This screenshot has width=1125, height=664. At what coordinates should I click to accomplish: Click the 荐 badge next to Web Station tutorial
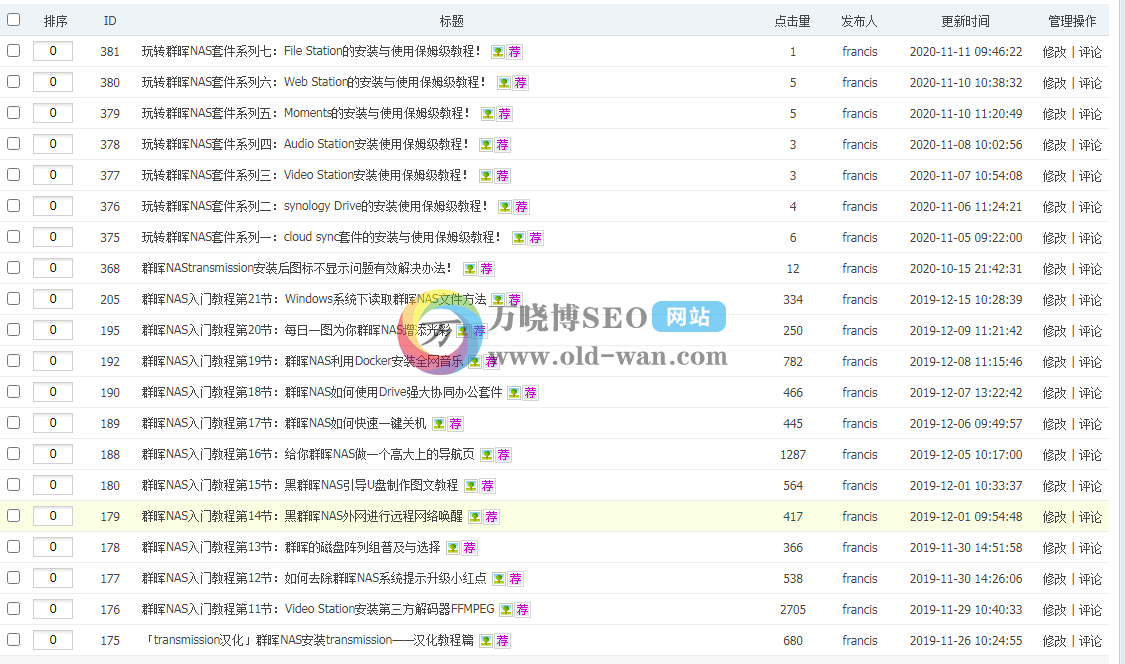(x=521, y=82)
